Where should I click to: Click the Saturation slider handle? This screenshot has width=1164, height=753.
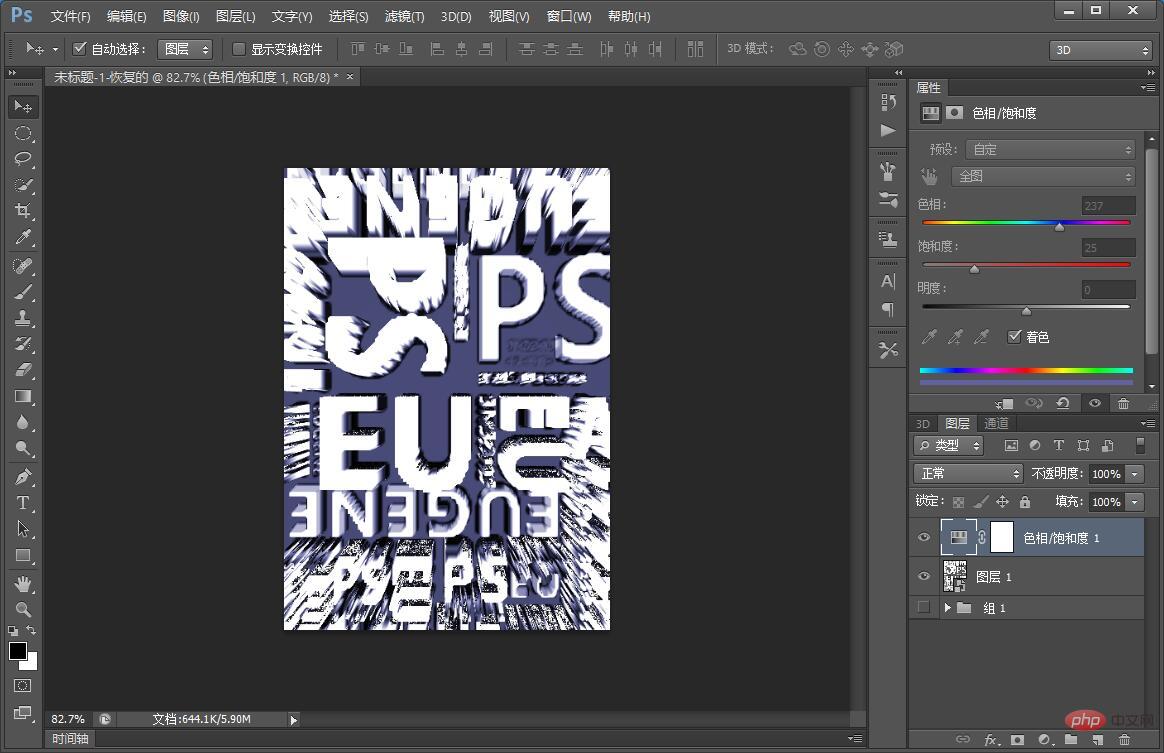pyautogui.click(x=974, y=269)
